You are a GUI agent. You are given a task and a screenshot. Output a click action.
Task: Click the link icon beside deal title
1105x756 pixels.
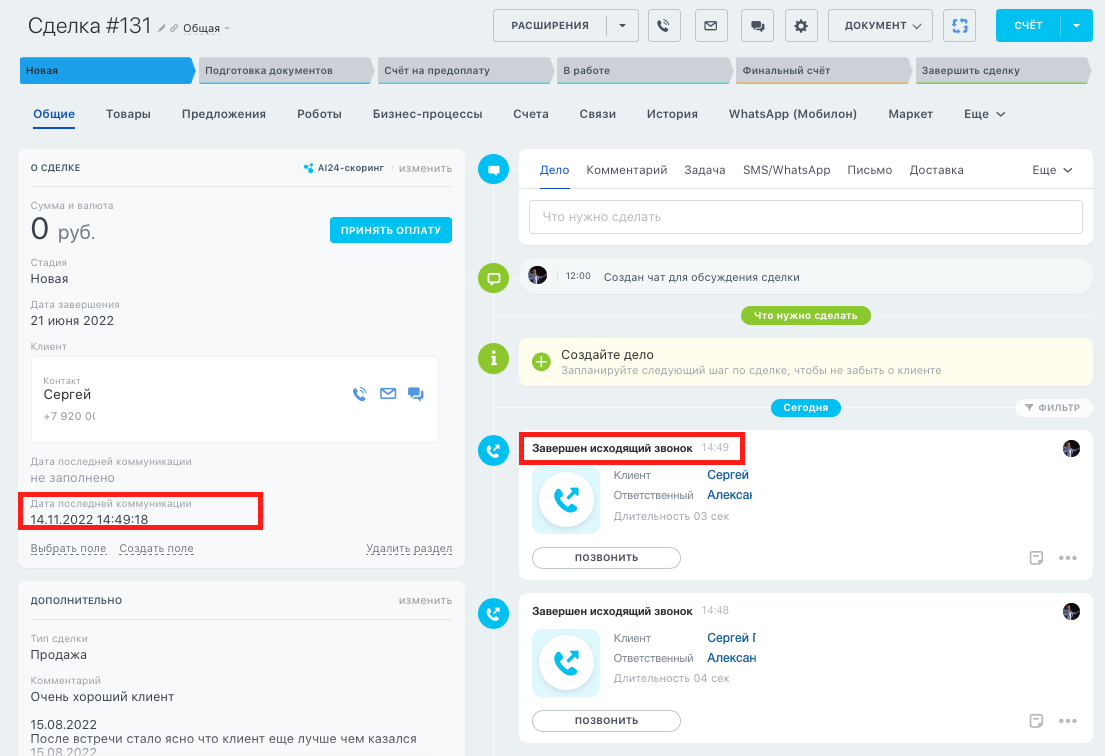pos(174,28)
